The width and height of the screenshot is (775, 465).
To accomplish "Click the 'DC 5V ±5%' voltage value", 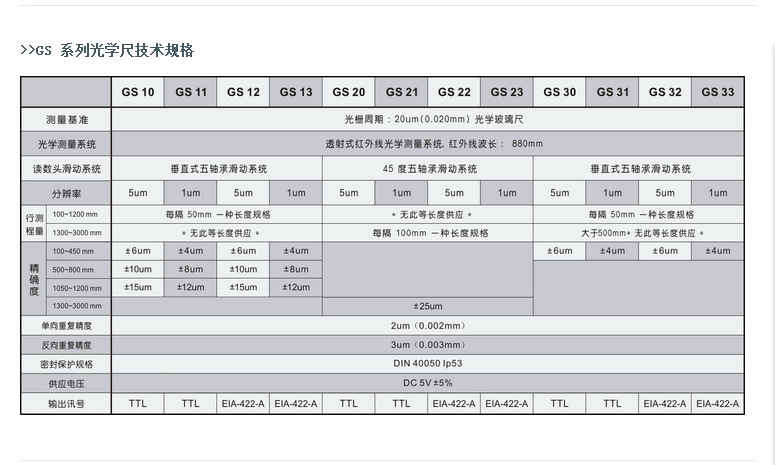I will 428,383.
